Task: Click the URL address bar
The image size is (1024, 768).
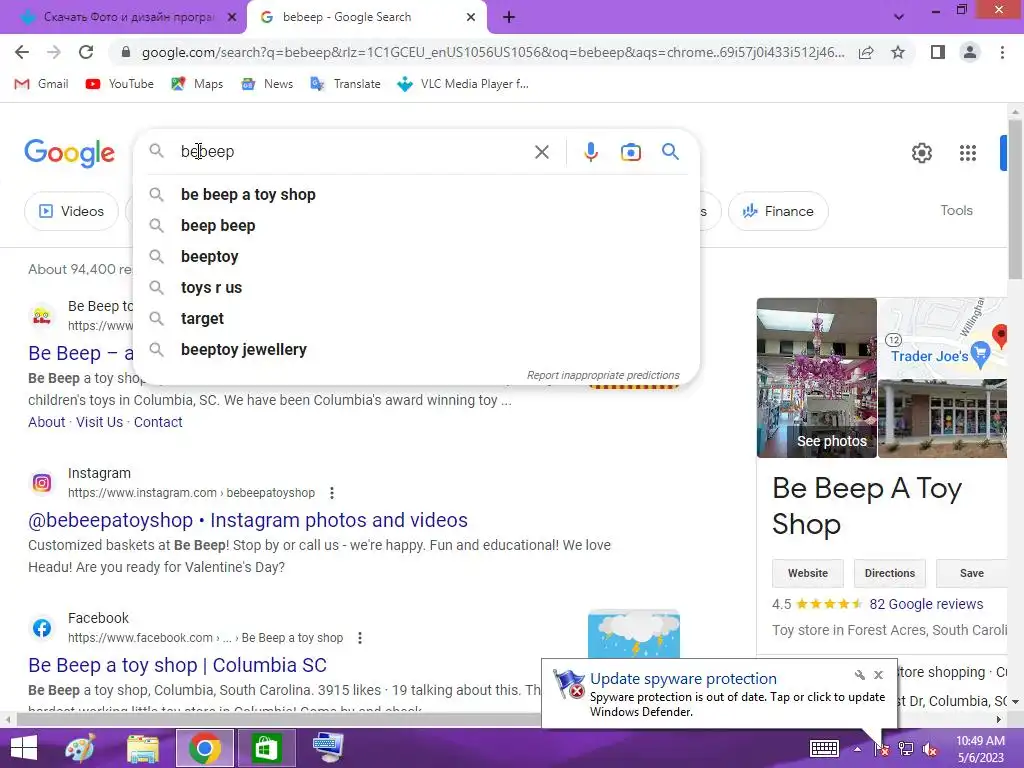Action: (492, 52)
